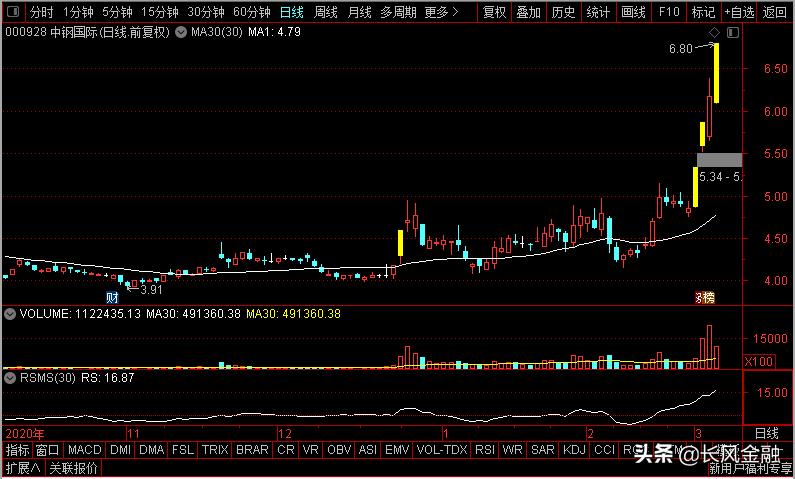Click the 返回 back button
Viewport: 795px width, 479px height.
pyautogui.click(x=775, y=12)
